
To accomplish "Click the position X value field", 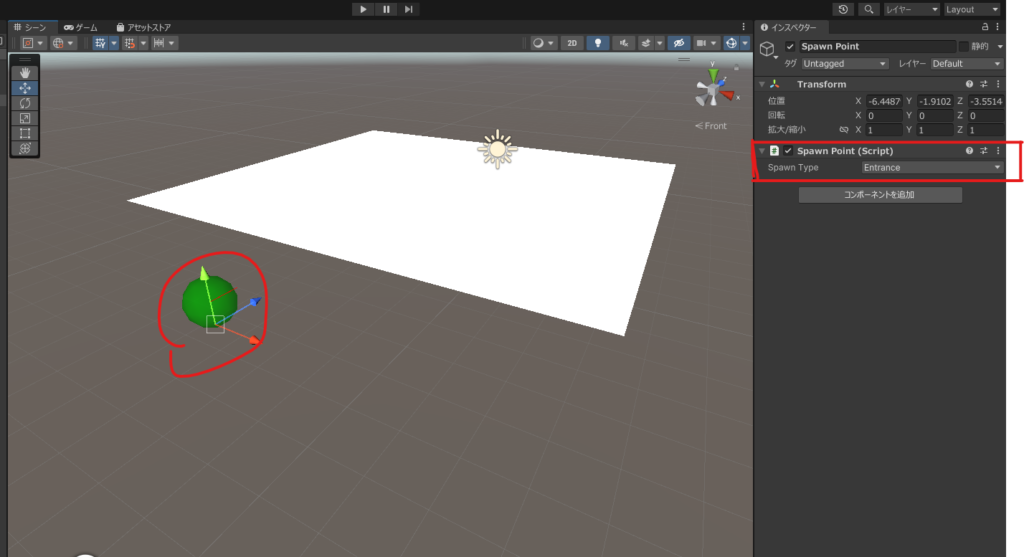I will point(883,101).
